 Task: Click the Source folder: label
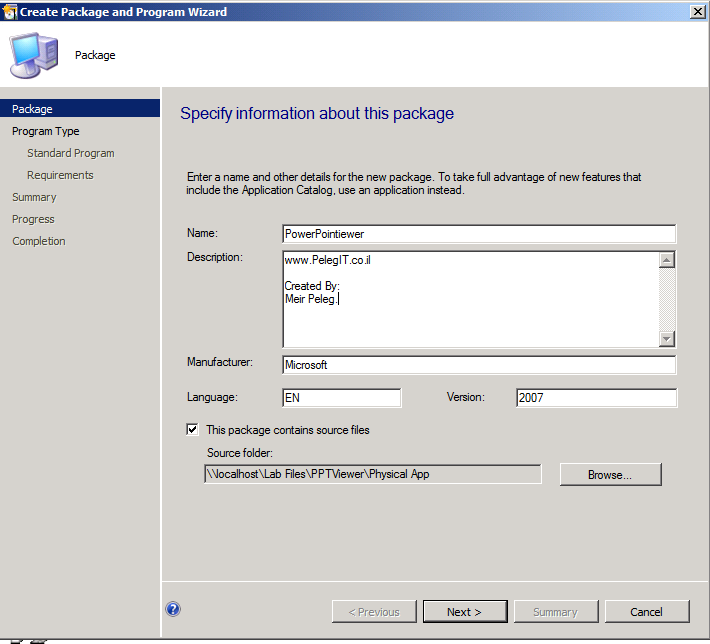[240, 453]
